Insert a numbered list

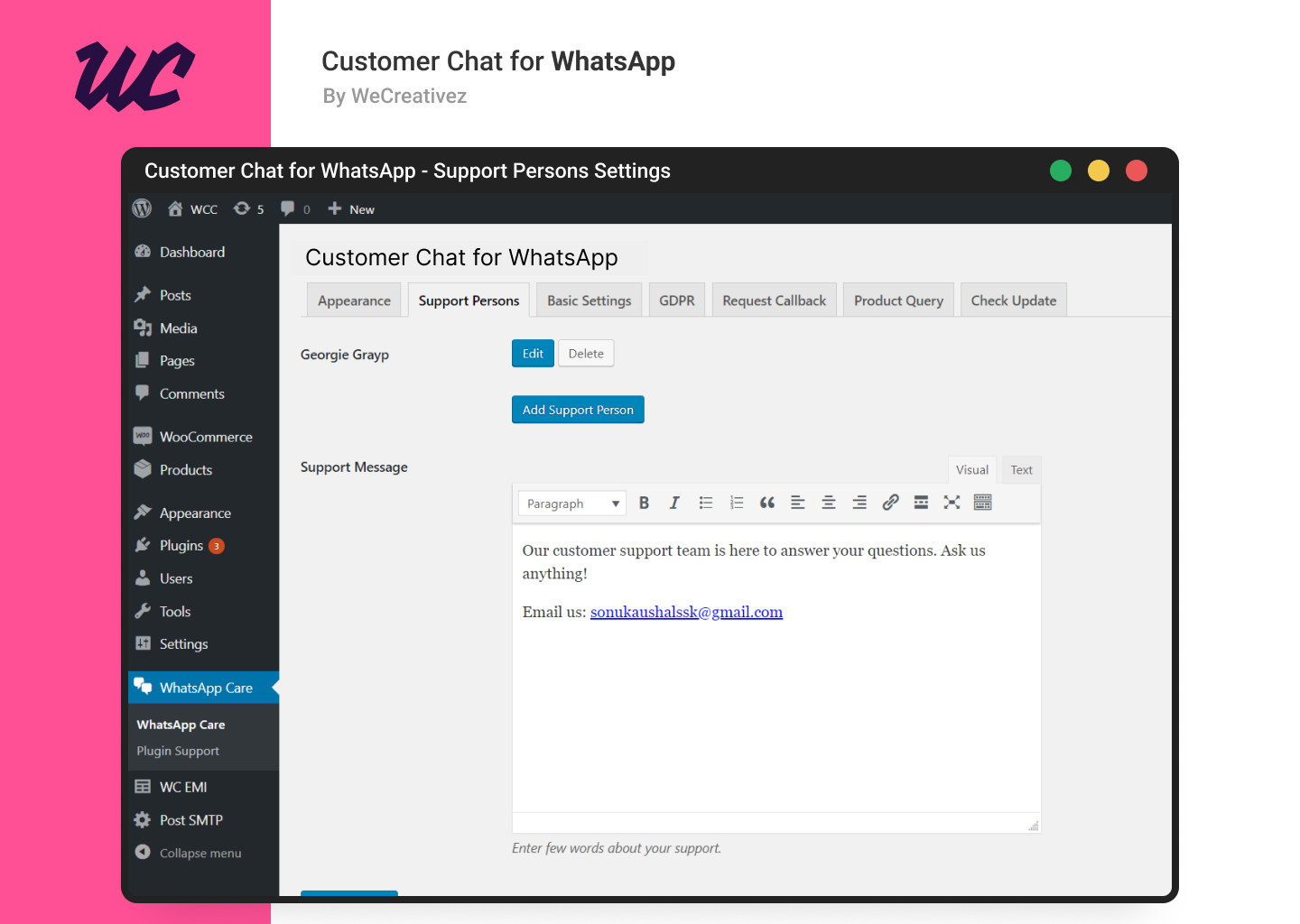[x=737, y=503]
